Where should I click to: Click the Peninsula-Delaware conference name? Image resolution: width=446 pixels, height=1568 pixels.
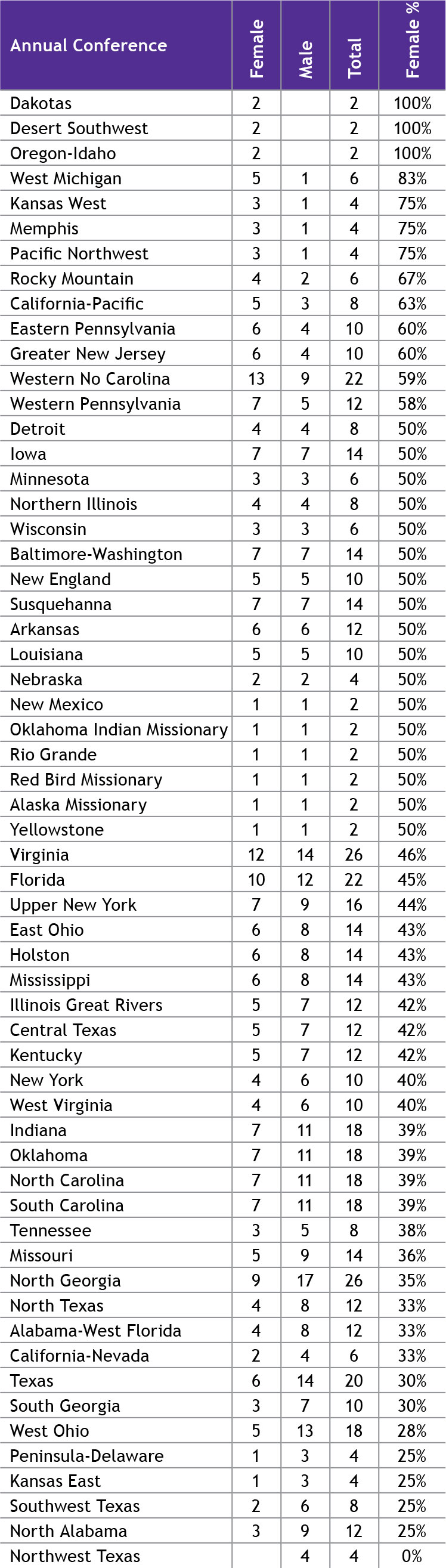(87, 1455)
